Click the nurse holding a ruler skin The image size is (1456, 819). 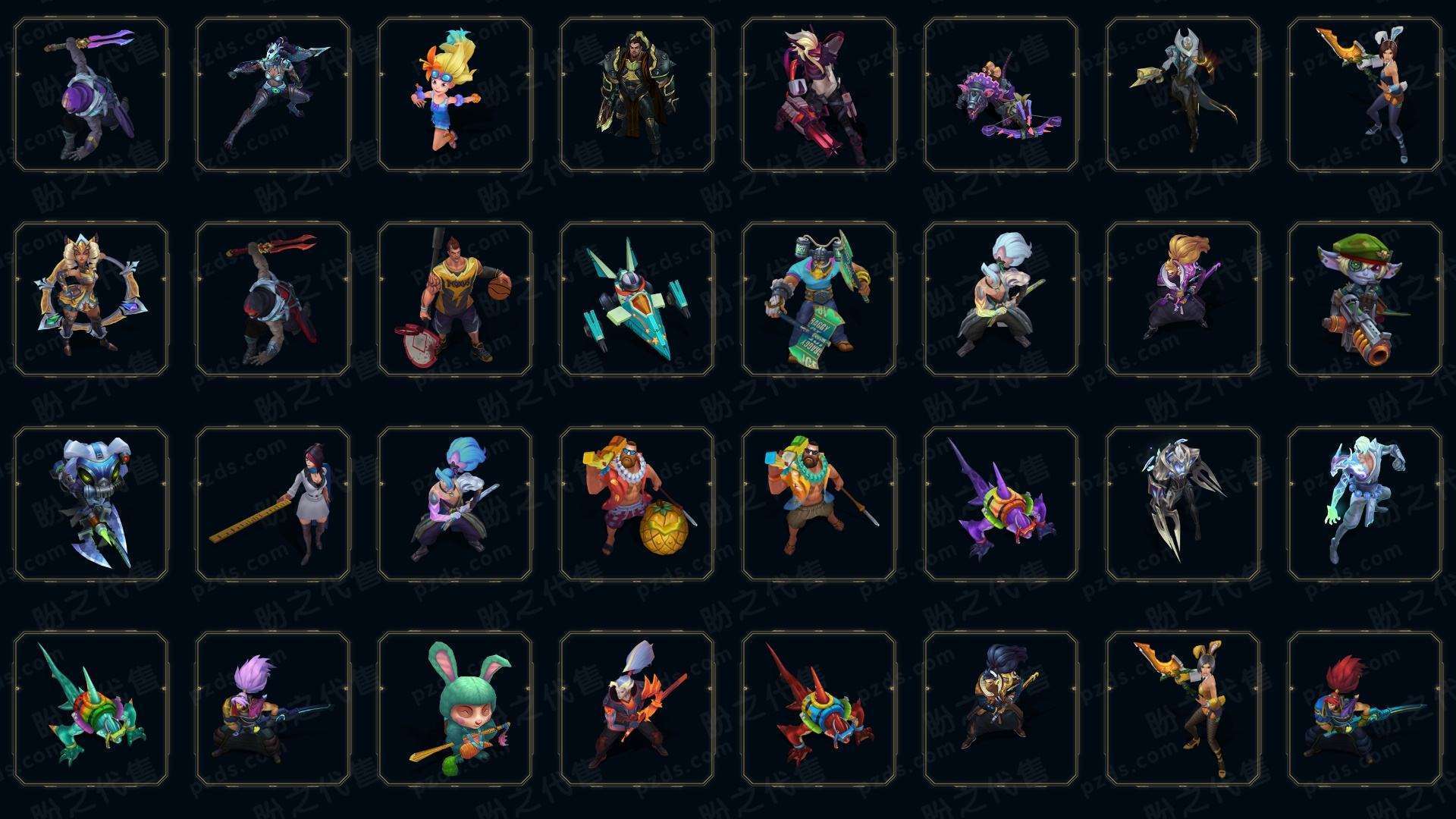[273, 504]
